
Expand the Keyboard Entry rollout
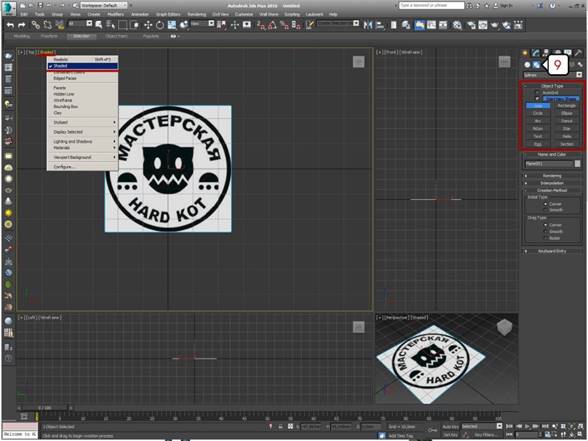(x=552, y=251)
